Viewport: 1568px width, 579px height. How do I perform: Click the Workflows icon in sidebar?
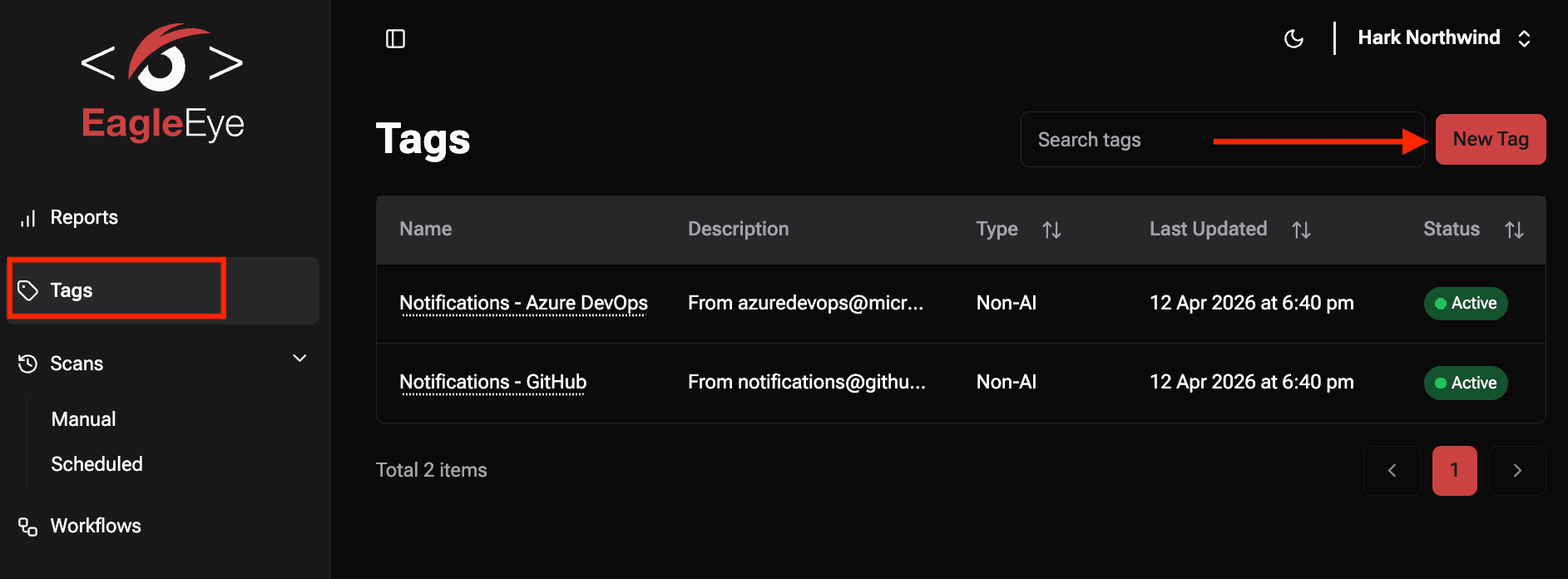[28, 527]
